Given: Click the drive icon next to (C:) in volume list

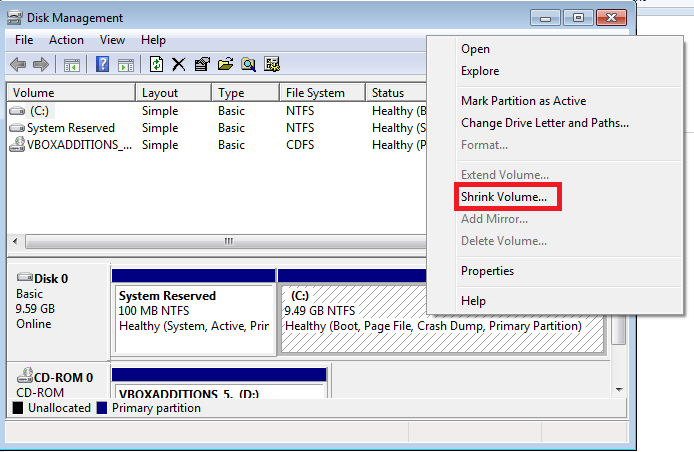Looking at the screenshot, I should click(17, 111).
